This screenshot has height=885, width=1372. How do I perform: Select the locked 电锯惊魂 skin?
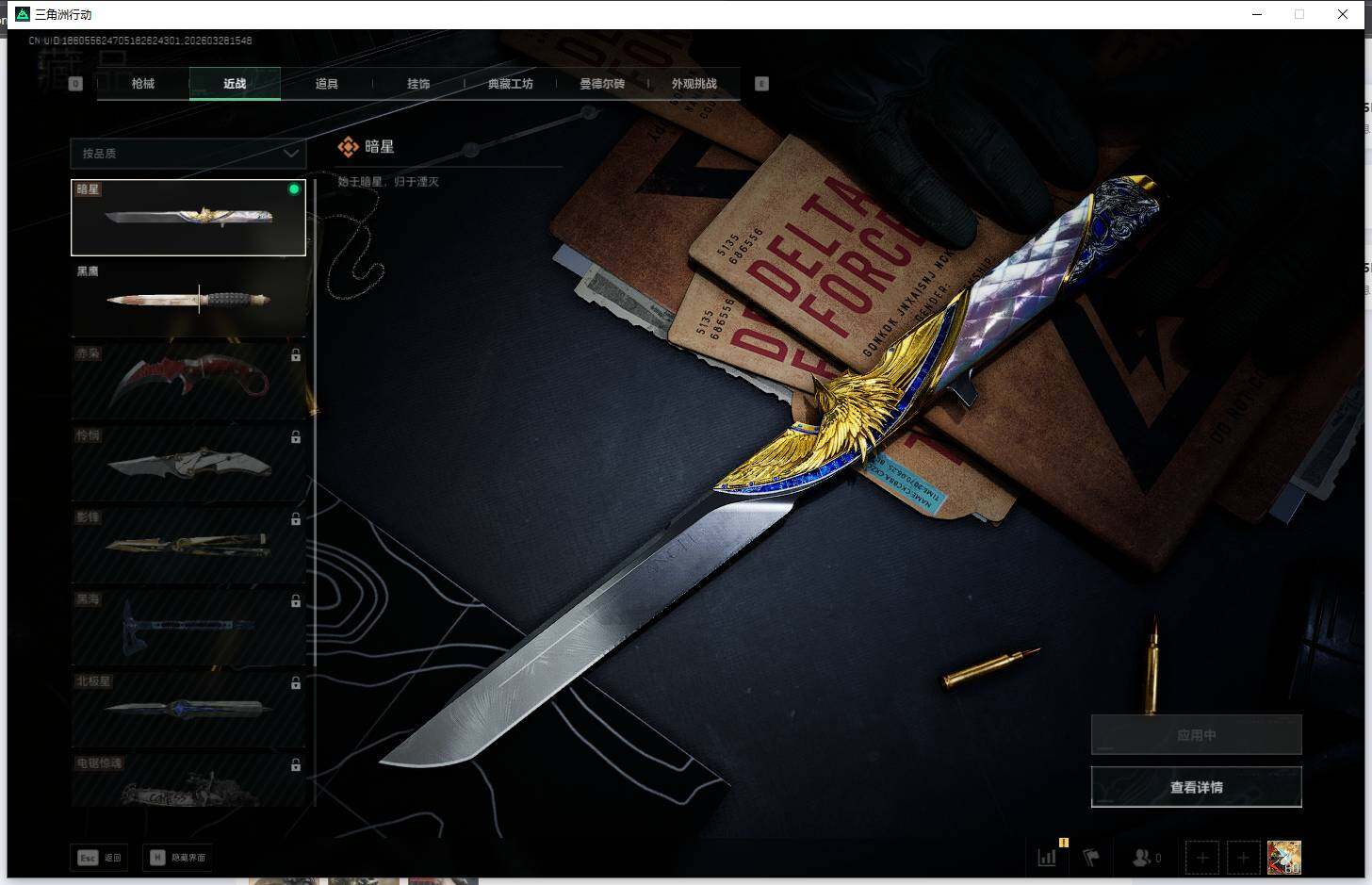(188, 779)
